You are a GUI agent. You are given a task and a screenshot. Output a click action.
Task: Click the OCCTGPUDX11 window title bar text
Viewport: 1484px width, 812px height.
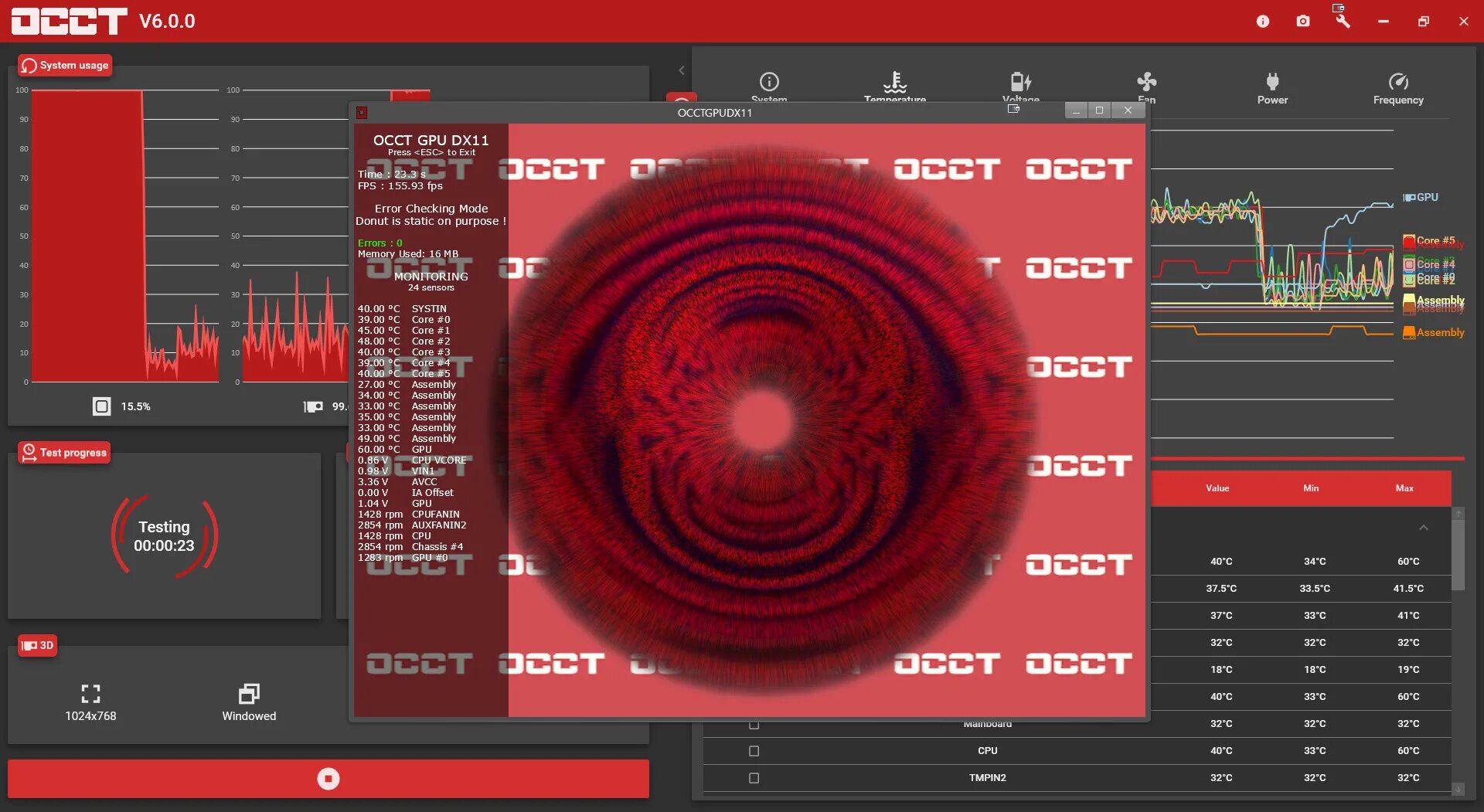715,113
